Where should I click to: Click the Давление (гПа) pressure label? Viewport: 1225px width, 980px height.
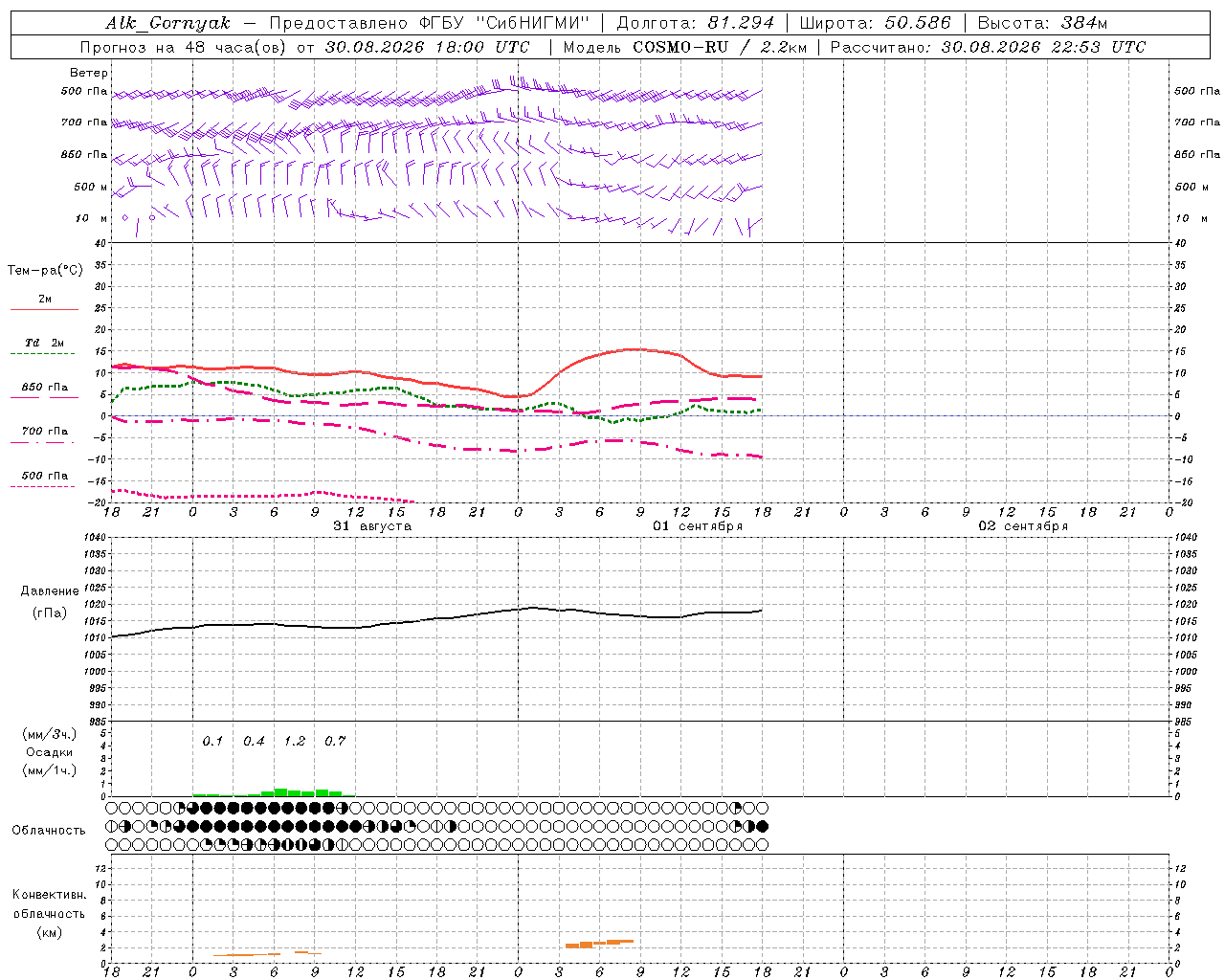point(50,602)
